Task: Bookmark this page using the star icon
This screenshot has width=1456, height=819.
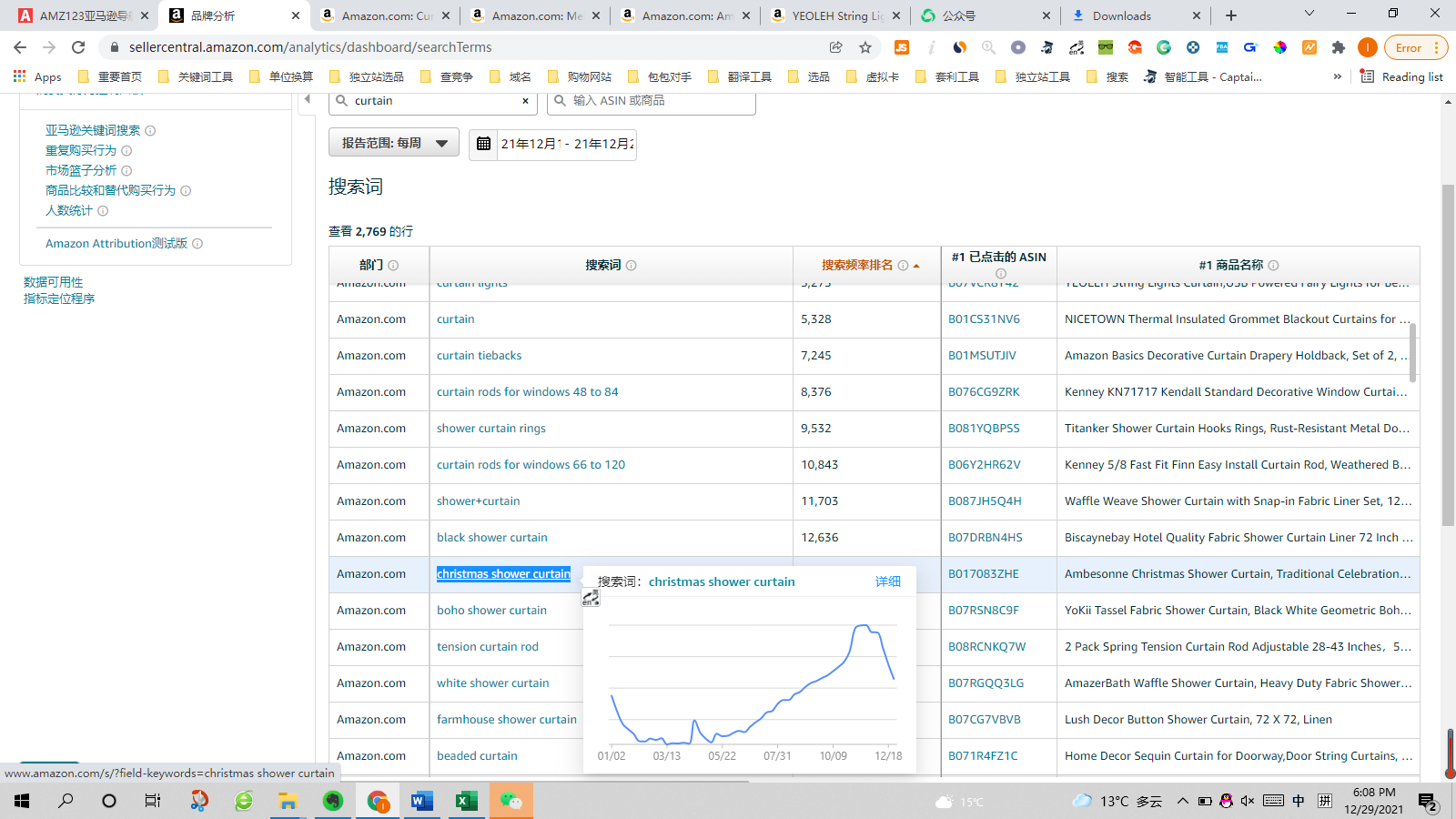Action: tap(865, 46)
